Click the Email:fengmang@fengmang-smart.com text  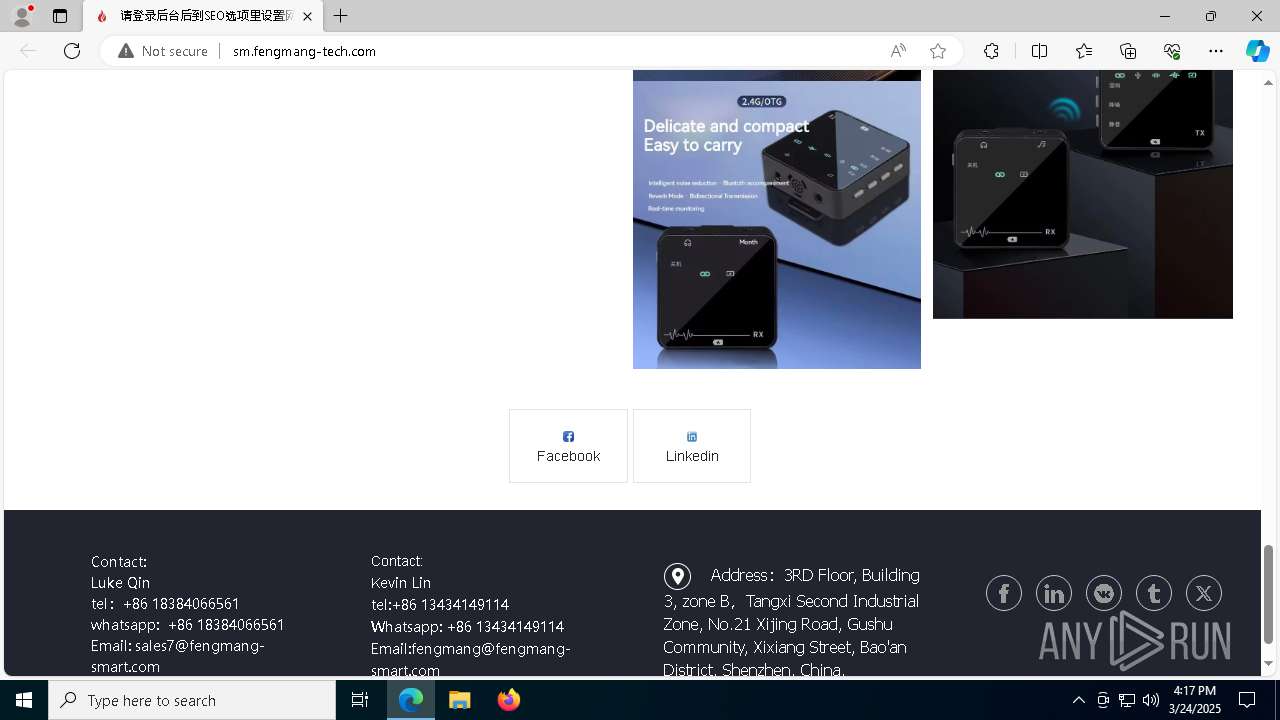(x=471, y=659)
